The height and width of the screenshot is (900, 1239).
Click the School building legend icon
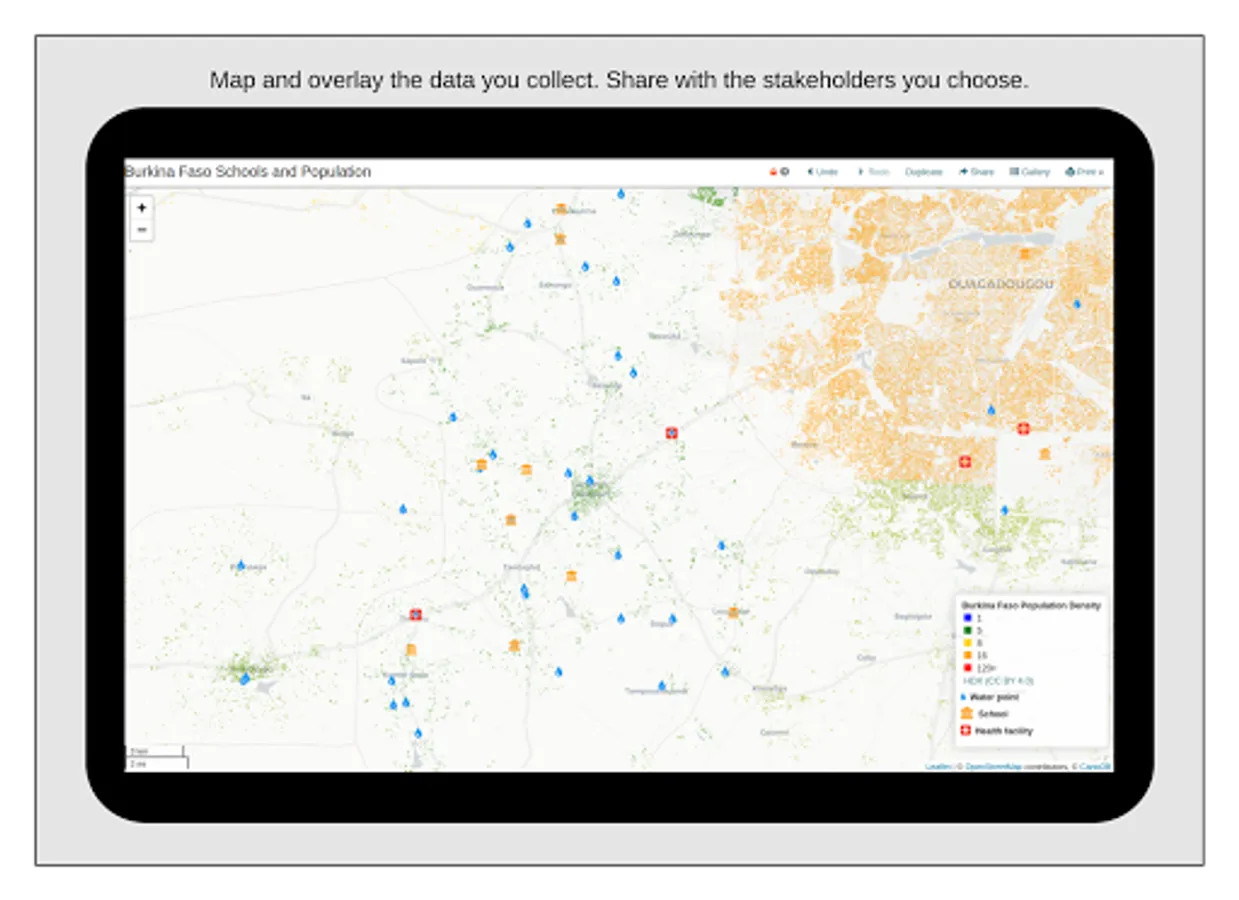coord(967,713)
